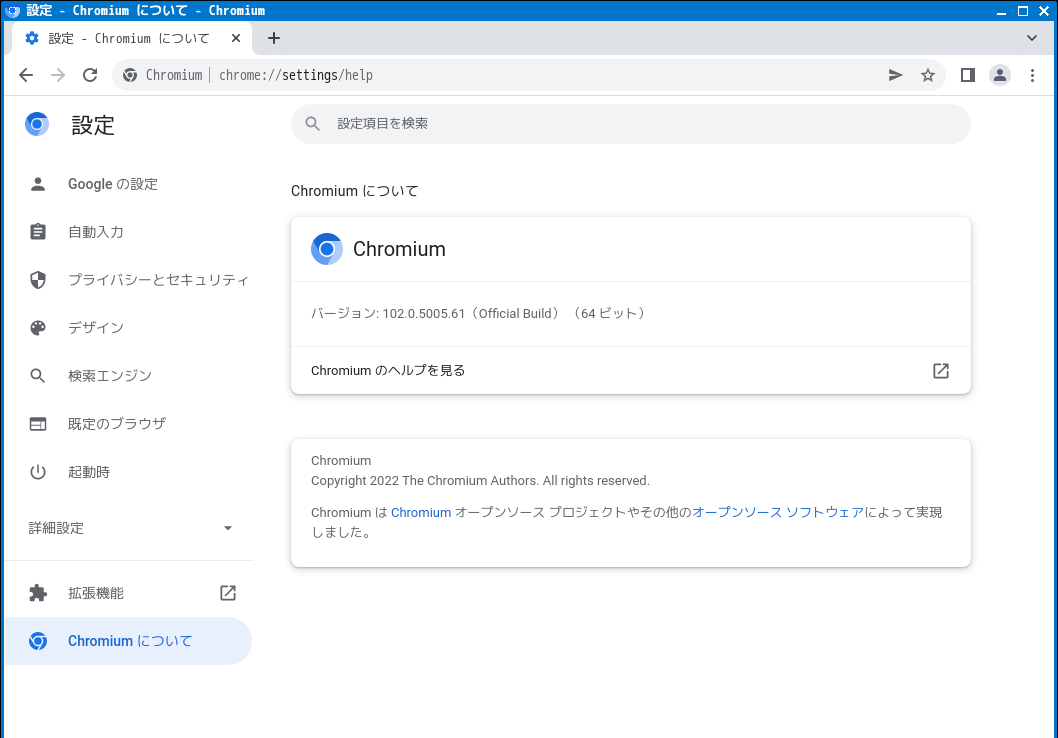Open 既定のブラウザ settings
The height and width of the screenshot is (738, 1058).
[x=128, y=424]
